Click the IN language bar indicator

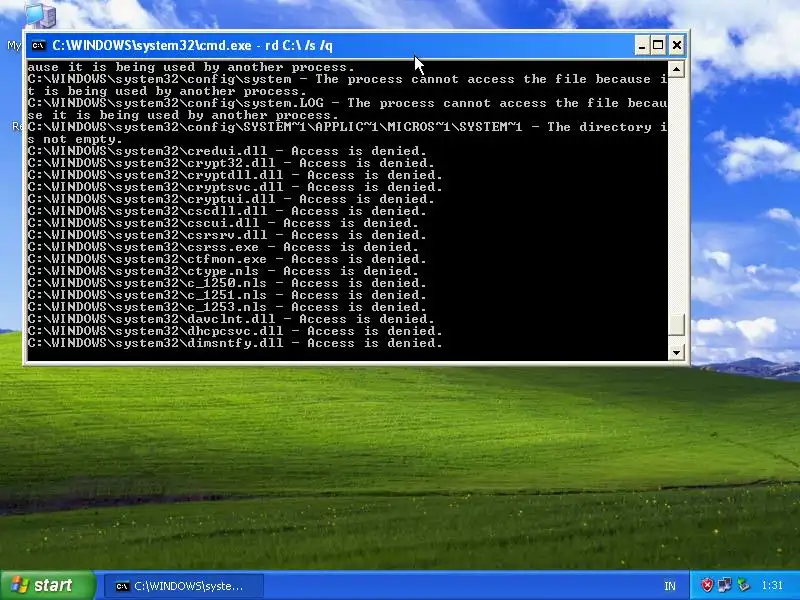click(670, 586)
